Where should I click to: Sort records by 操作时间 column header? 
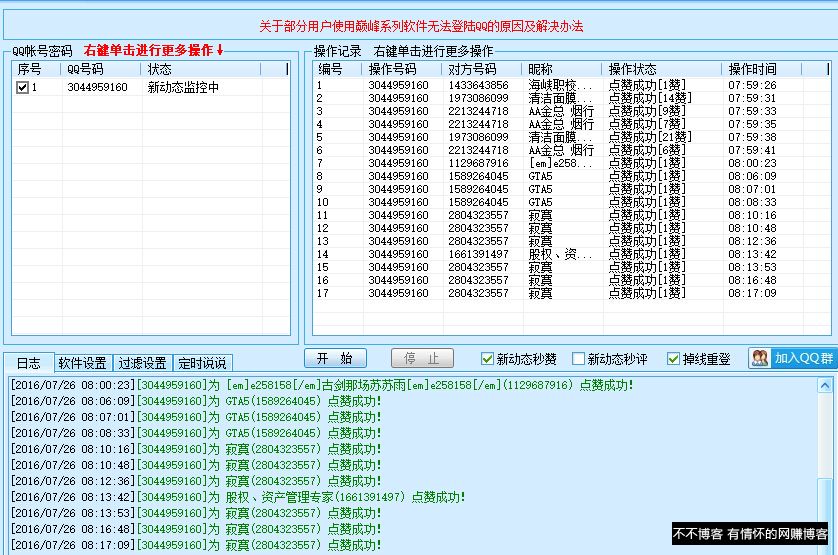[x=752, y=69]
